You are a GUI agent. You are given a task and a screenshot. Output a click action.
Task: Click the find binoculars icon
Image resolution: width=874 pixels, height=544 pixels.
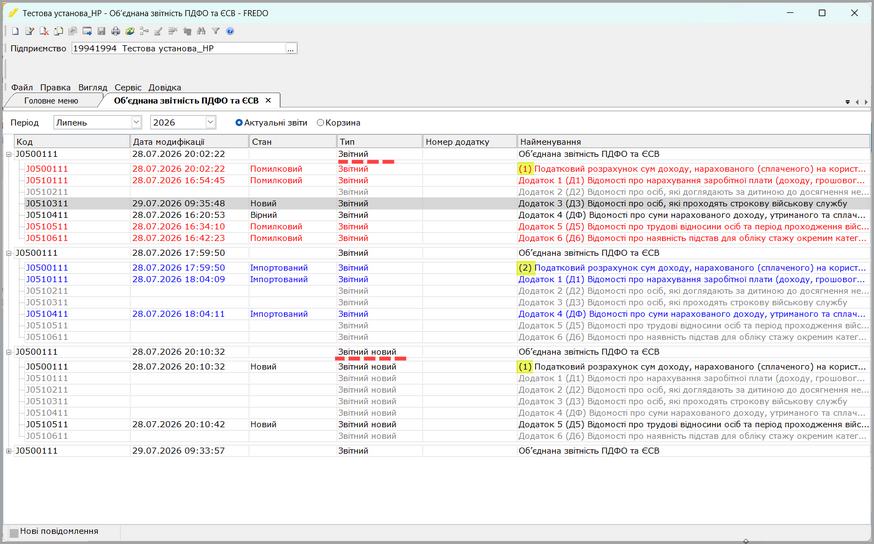pyautogui.click(x=201, y=31)
